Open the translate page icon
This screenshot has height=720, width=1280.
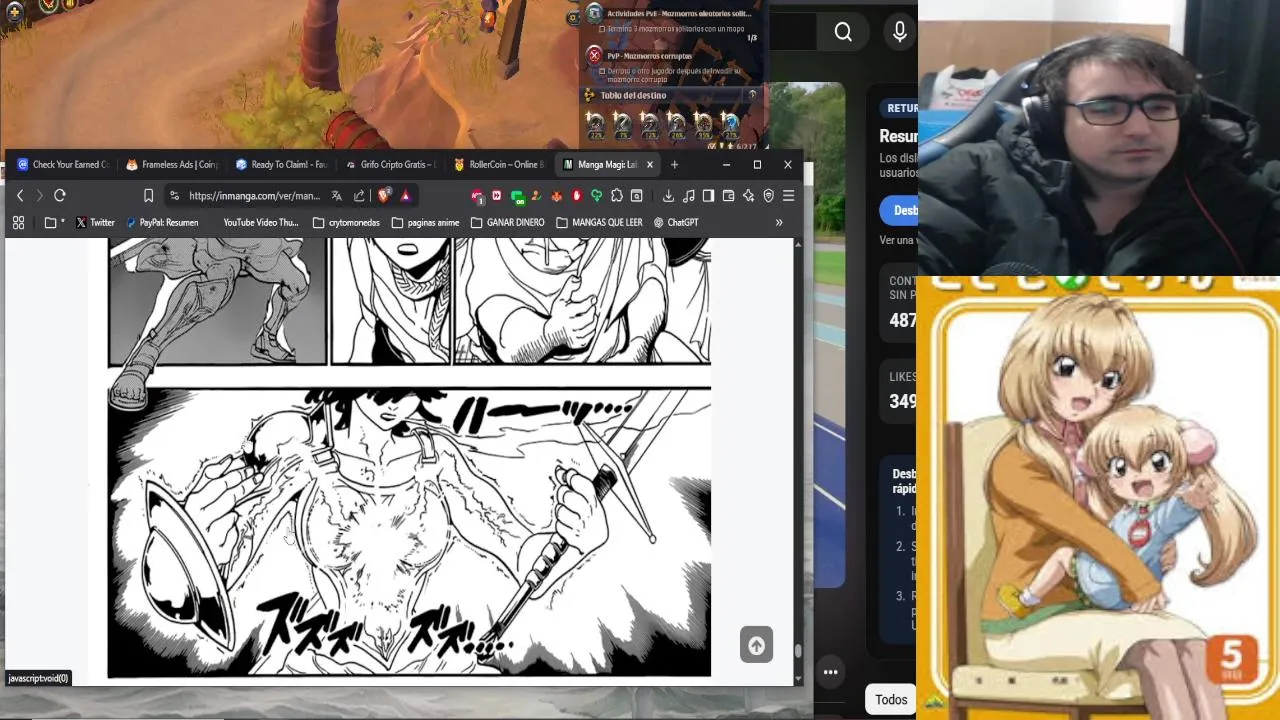coord(337,196)
